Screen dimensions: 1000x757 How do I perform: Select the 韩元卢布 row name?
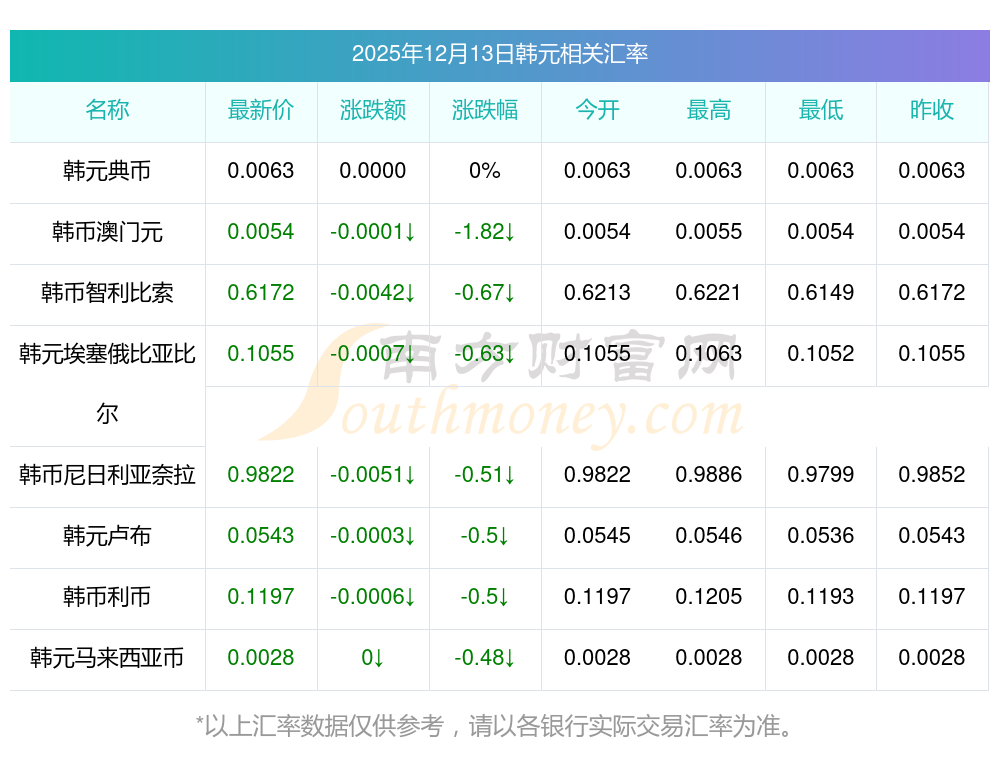click(x=107, y=536)
